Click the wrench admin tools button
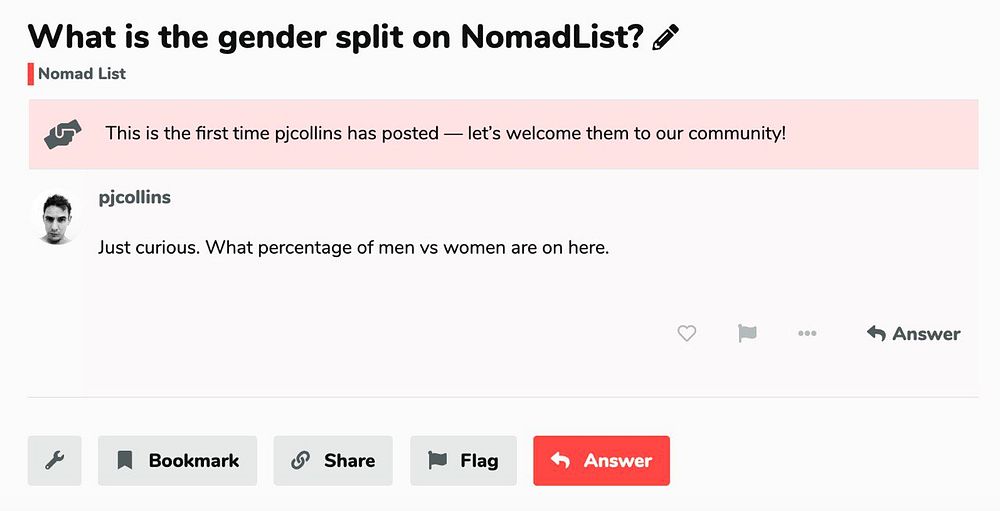The image size is (1000, 511). [55, 461]
